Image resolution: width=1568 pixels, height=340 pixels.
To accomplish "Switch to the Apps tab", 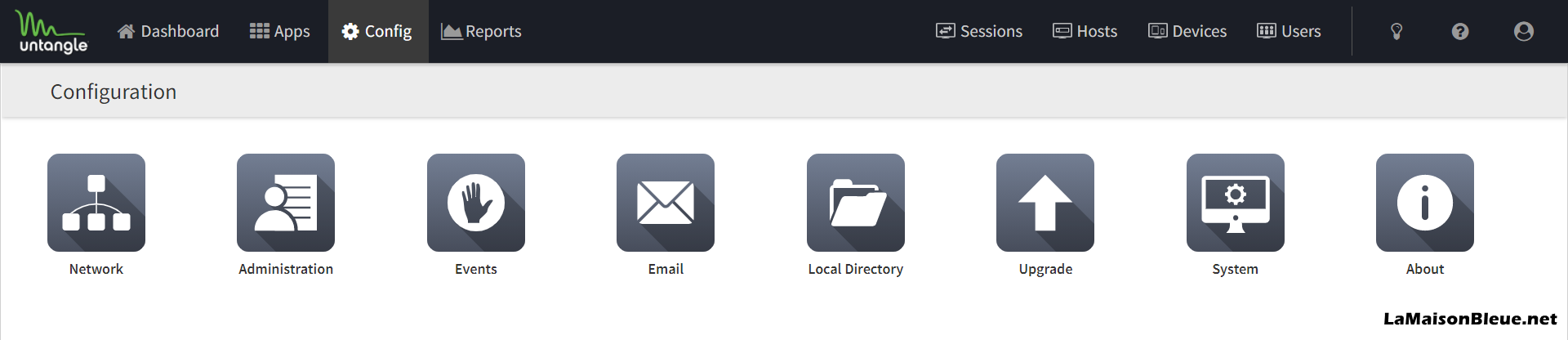I will pos(280,31).
